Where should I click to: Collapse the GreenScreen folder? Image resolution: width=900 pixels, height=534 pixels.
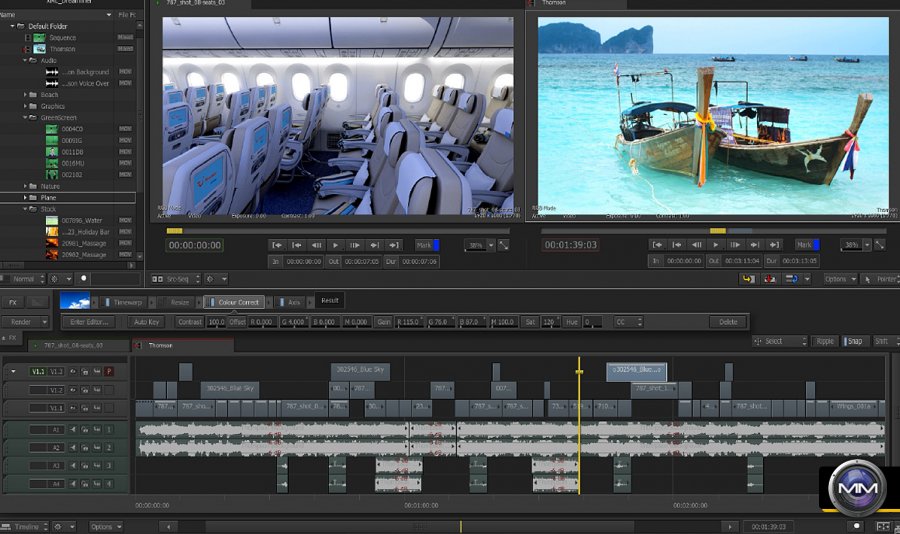point(27,118)
